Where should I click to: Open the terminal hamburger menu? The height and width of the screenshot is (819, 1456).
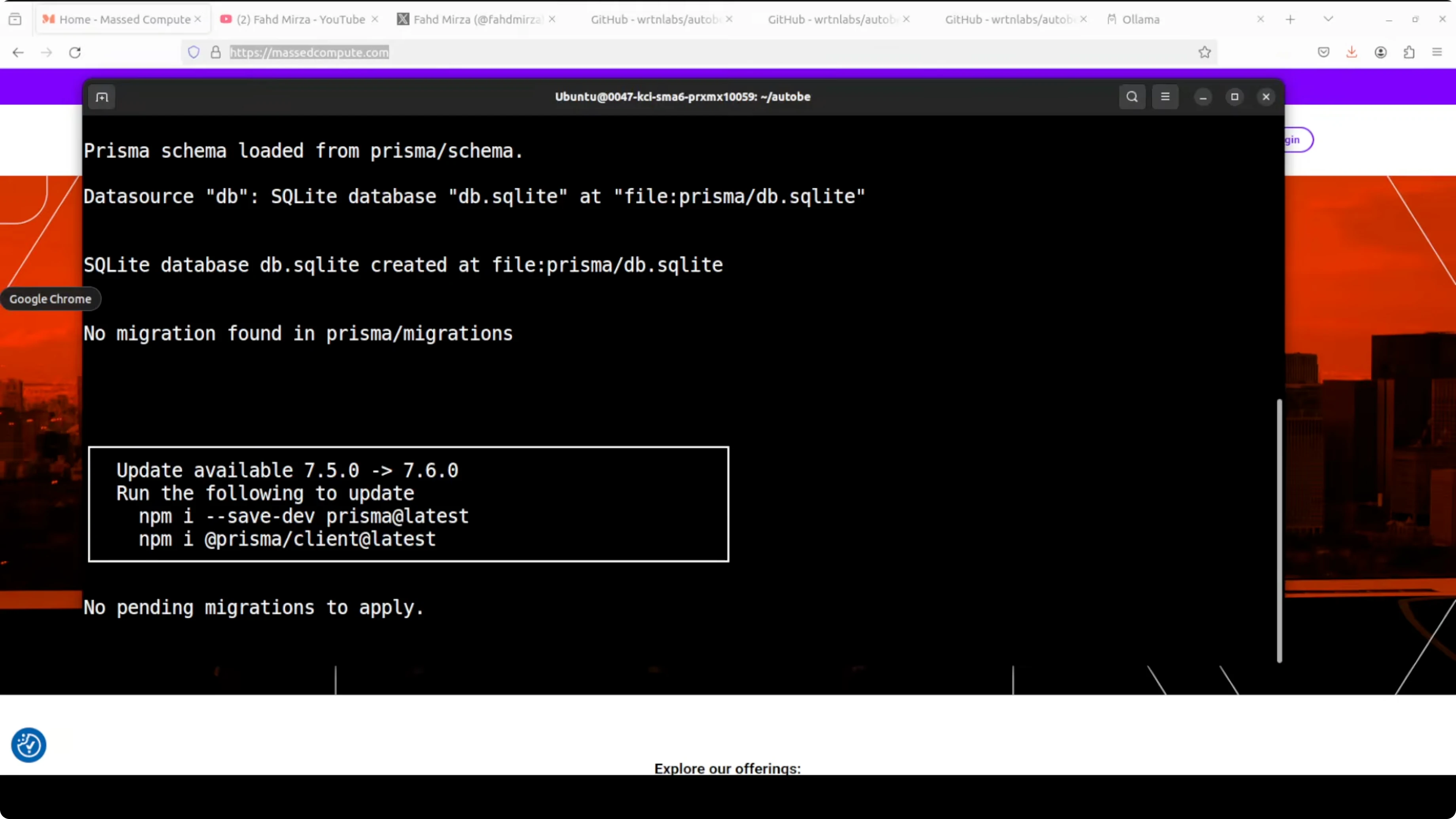(x=1165, y=97)
